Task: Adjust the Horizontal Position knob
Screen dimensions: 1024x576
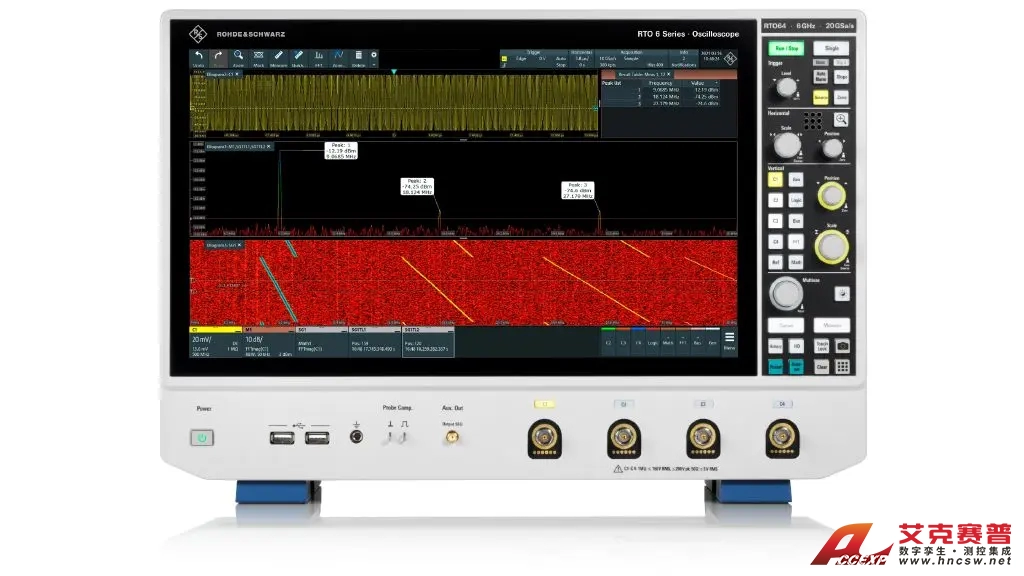Action: click(832, 148)
